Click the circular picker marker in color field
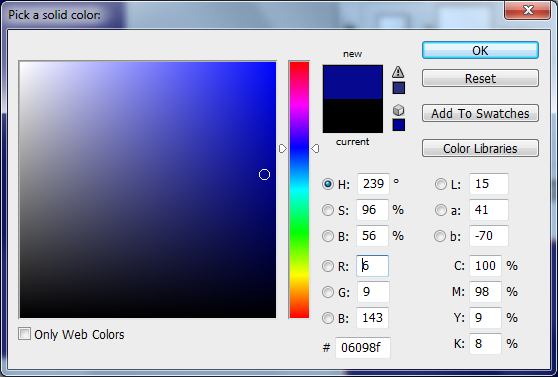Viewport: 558px width, 377px height. tap(264, 174)
